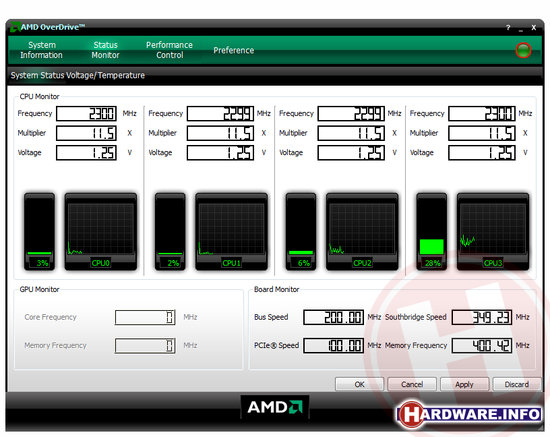
Task: Open the System Information tab
Action: point(41,50)
